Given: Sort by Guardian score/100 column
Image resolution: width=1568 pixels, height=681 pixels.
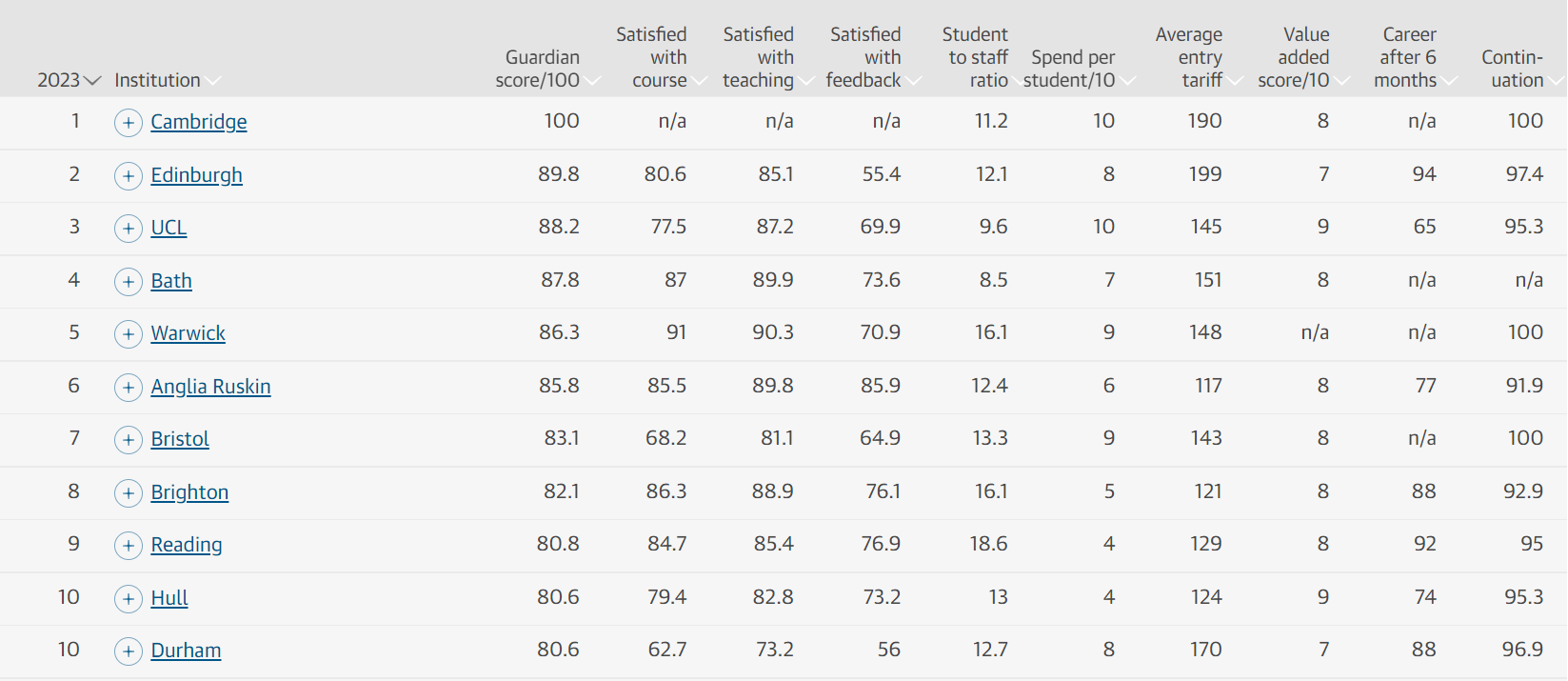Looking at the screenshot, I should coord(546,69).
